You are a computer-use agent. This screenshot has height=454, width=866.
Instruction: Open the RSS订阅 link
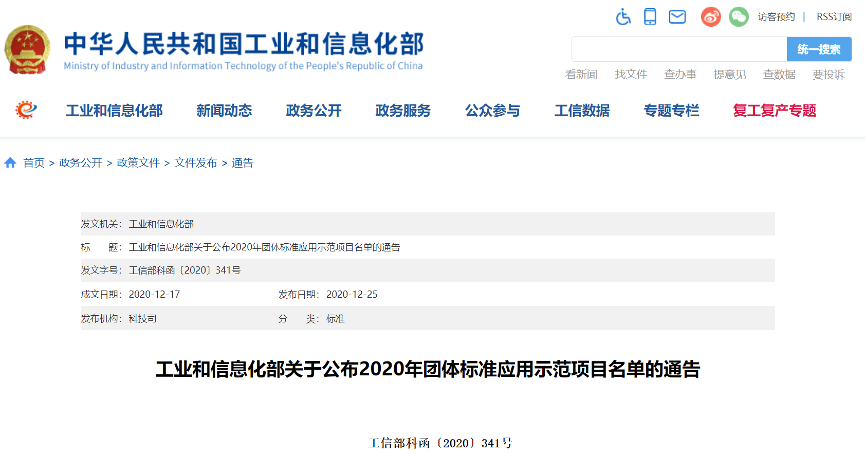834,17
